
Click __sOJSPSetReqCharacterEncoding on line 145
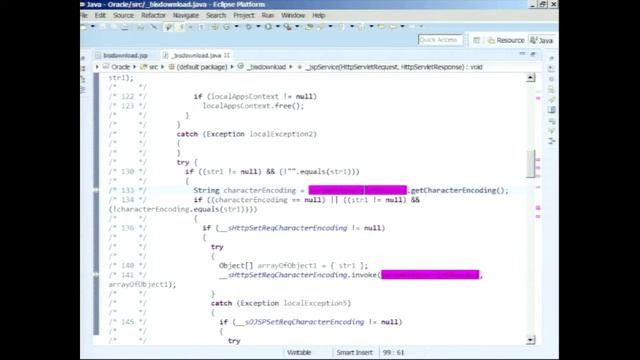click(x=300, y=322)
